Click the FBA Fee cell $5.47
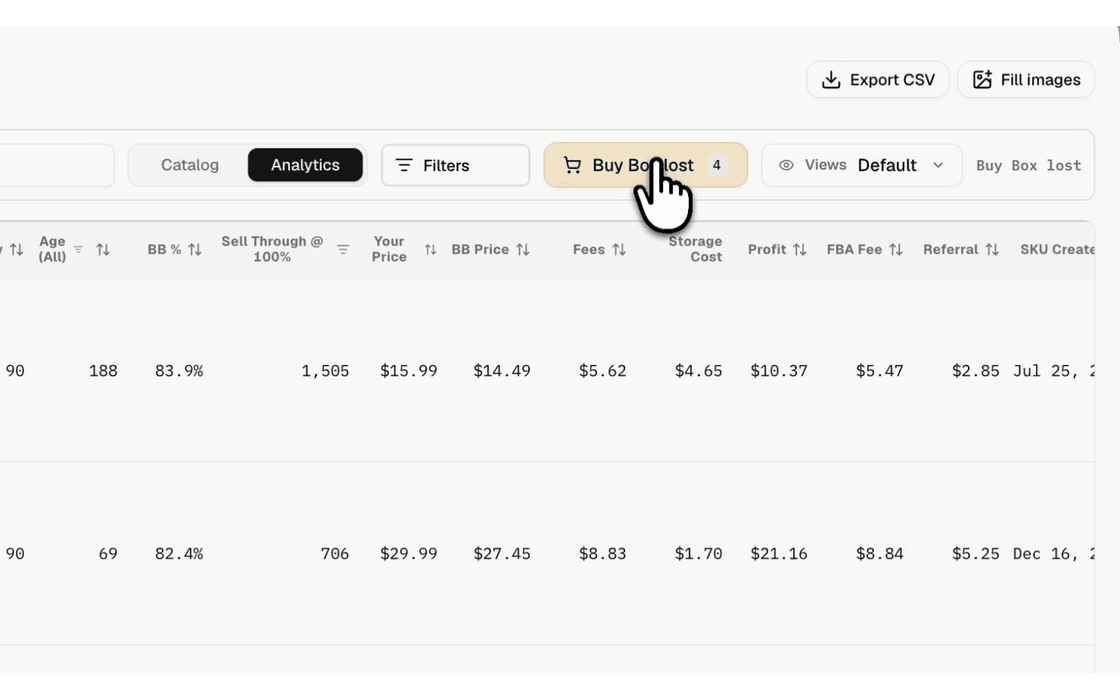 [880, 371]
